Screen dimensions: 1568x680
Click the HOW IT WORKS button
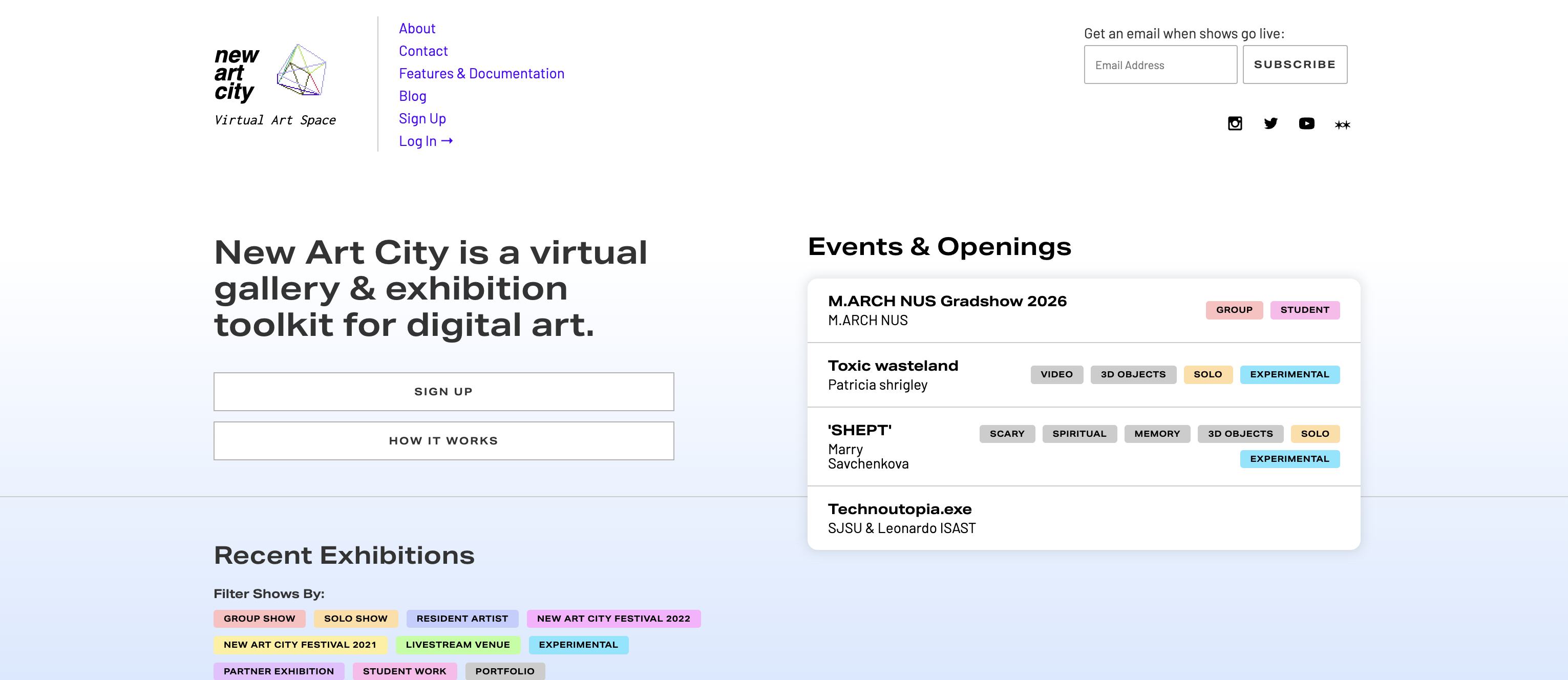[x=444, y=441]
